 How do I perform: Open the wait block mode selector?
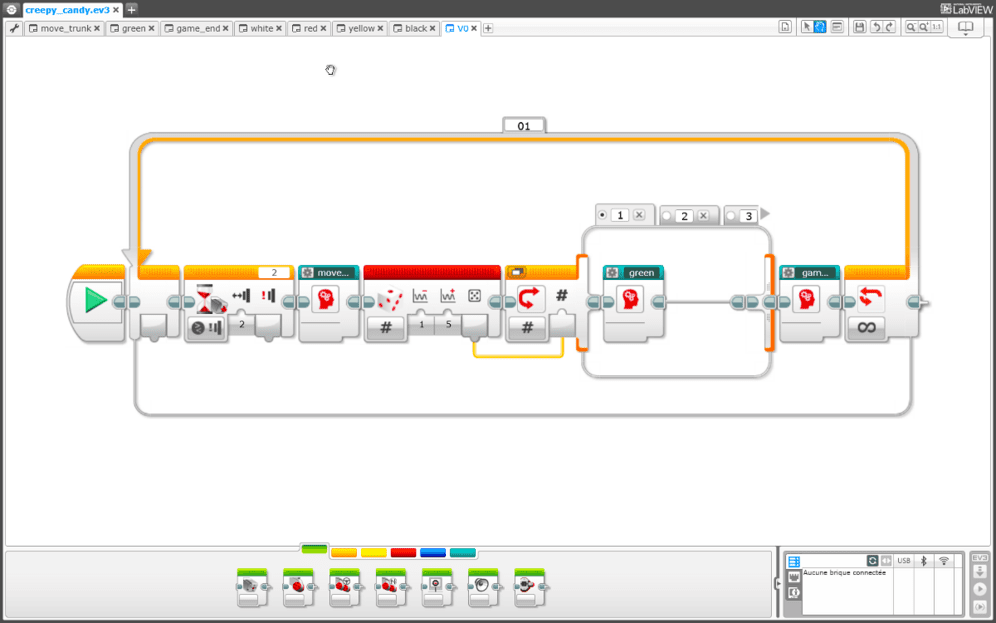pos(207,326)
